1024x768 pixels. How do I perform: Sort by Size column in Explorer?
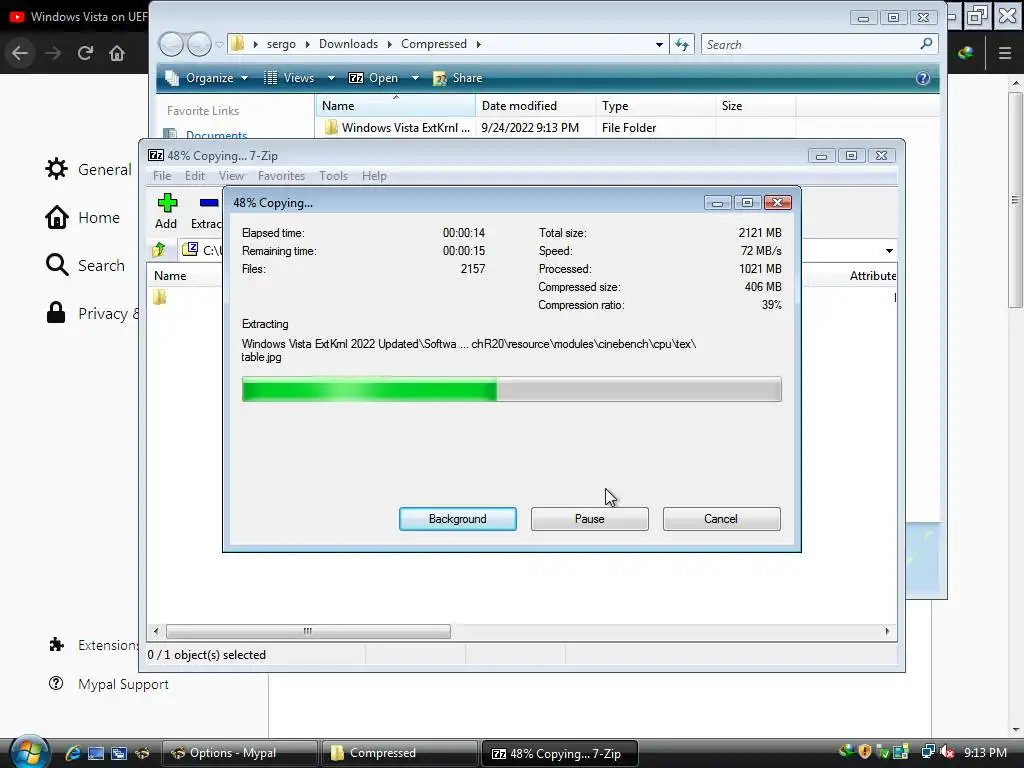[x=756, y=106]
